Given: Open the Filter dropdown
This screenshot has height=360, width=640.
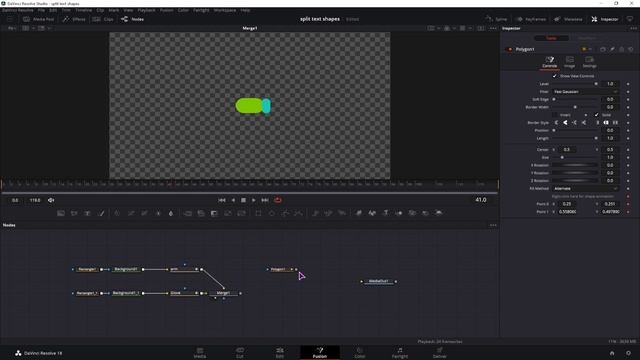Looking at the screenshot, I should [x=586, y=91].
